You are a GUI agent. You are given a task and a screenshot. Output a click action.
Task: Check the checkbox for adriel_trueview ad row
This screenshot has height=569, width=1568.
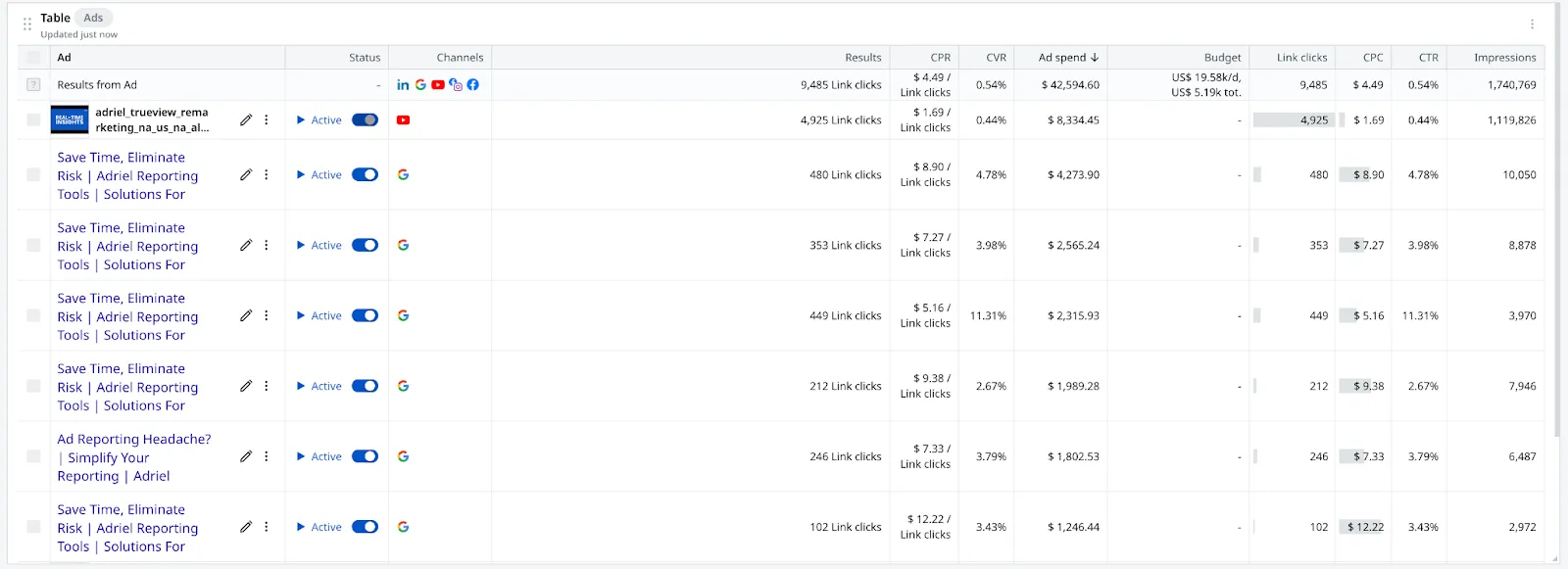33,120
